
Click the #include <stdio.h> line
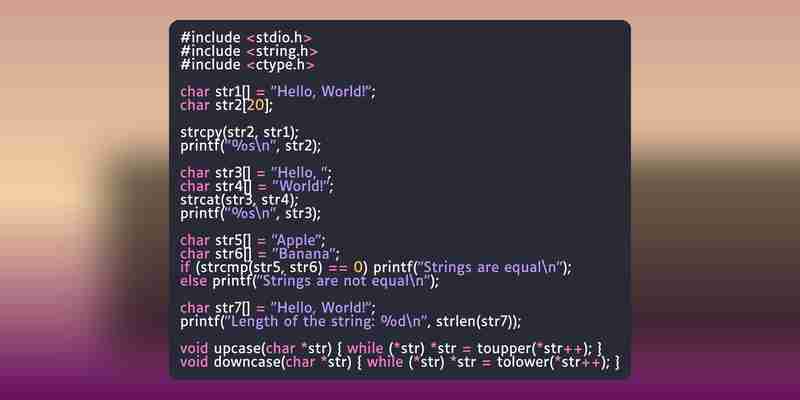click(x=246, y=38)
